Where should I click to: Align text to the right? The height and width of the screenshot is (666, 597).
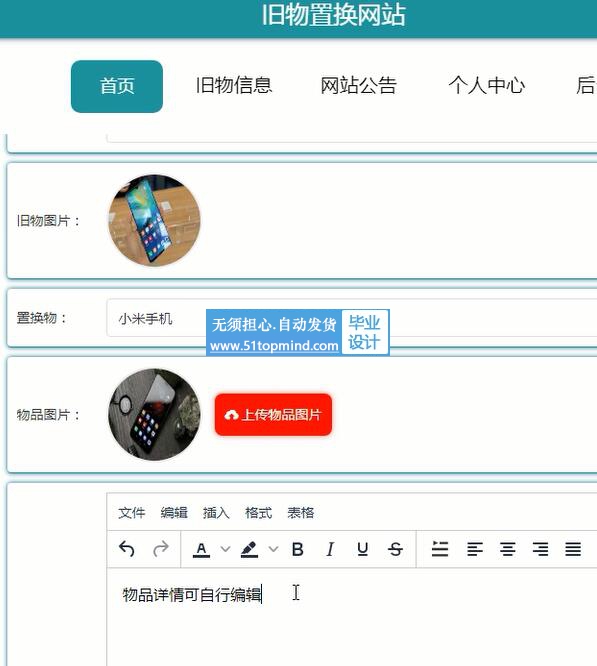click(x=540, y=549)
